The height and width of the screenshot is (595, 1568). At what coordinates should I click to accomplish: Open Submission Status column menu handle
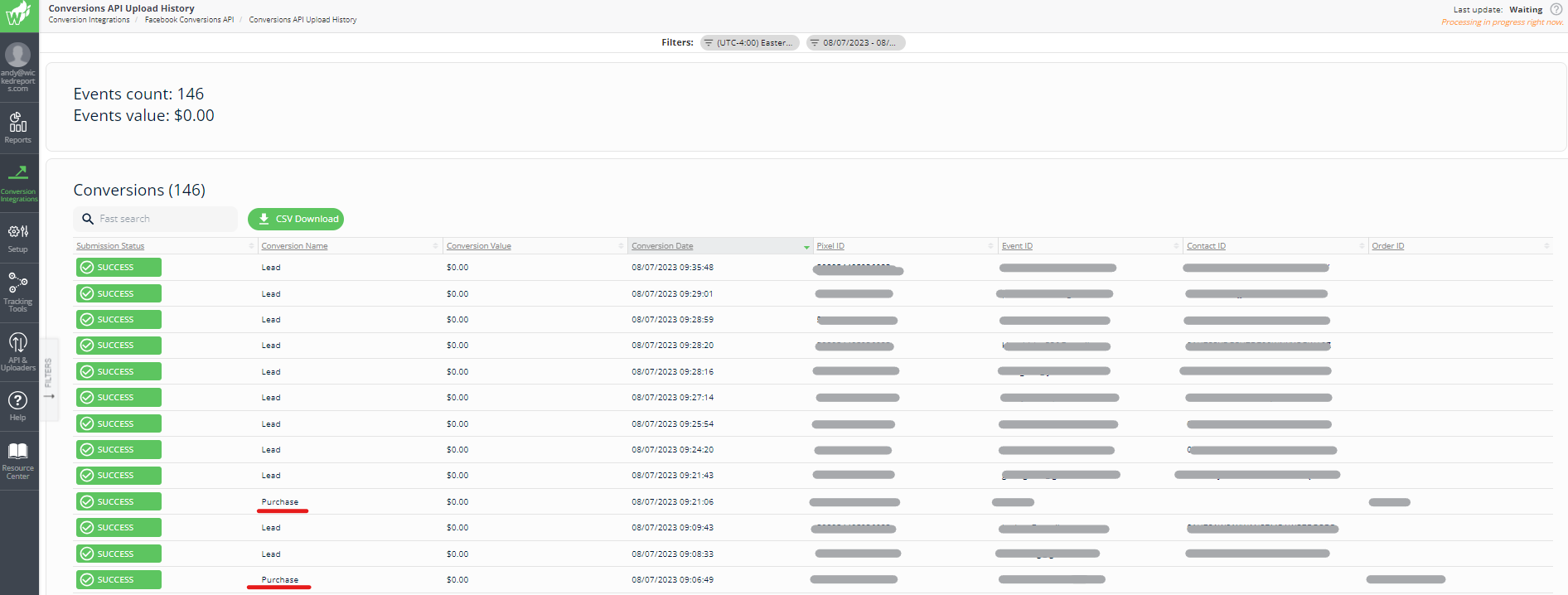pos(252,246)
